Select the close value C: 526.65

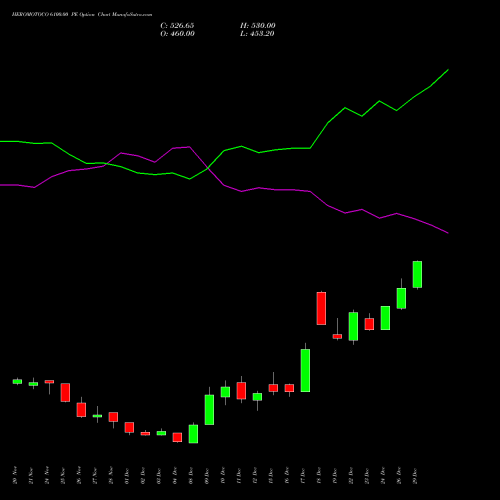point(177,26)
